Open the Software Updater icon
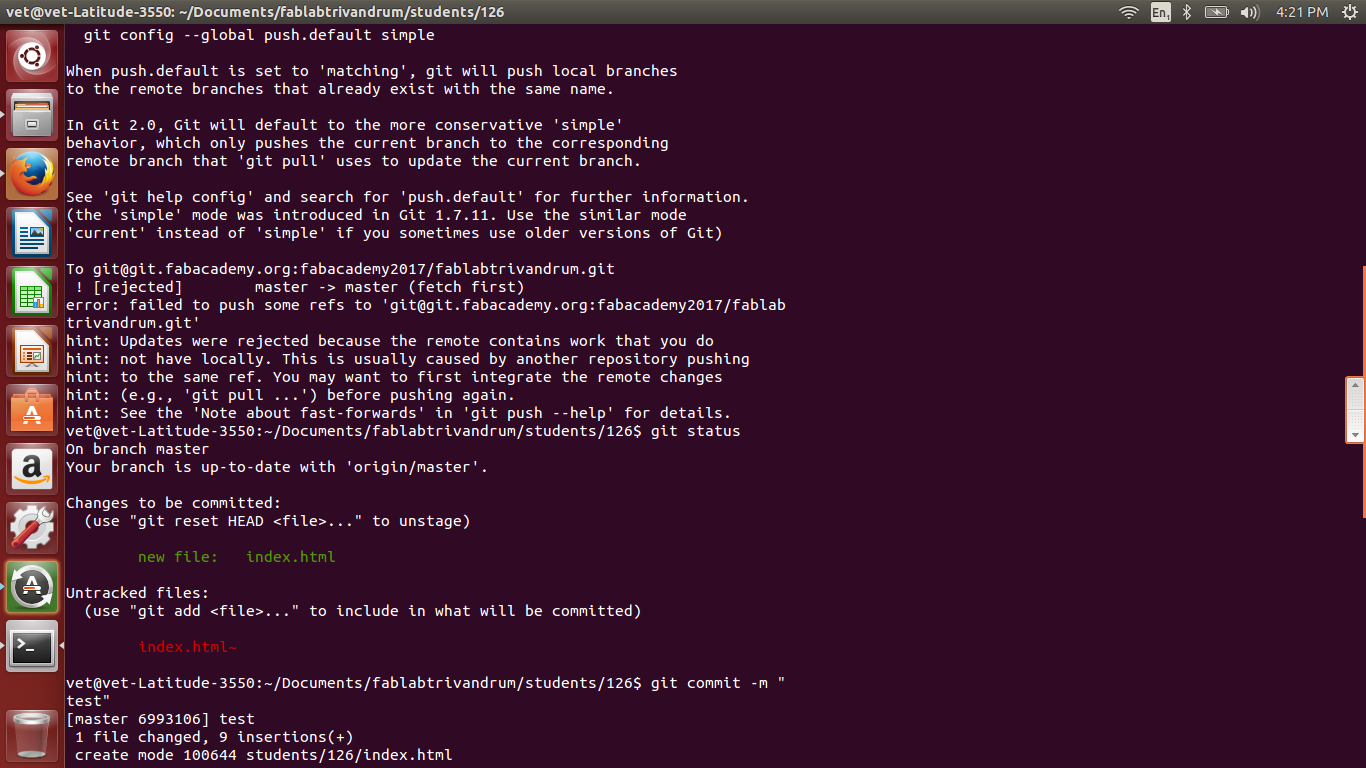 click(x=32, y=587)
